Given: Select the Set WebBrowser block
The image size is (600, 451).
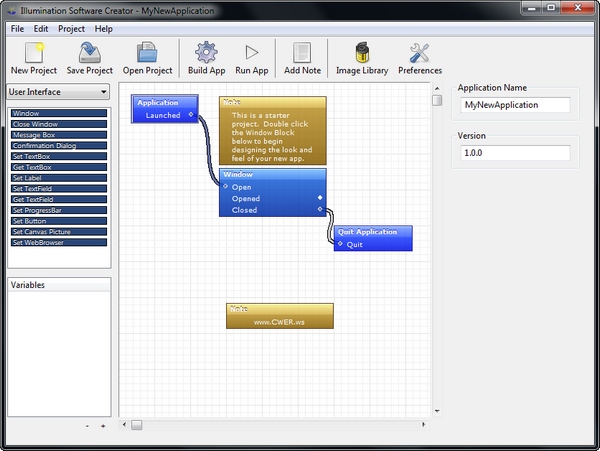Looking at the screenshot, I should point(58,243).
